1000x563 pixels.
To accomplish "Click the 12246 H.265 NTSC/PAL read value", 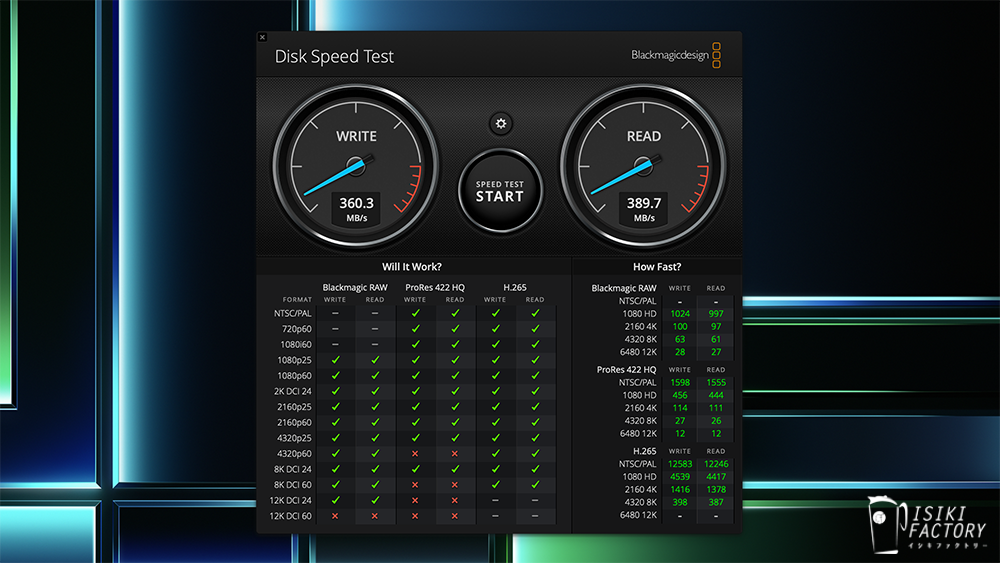I will (716, 464).
